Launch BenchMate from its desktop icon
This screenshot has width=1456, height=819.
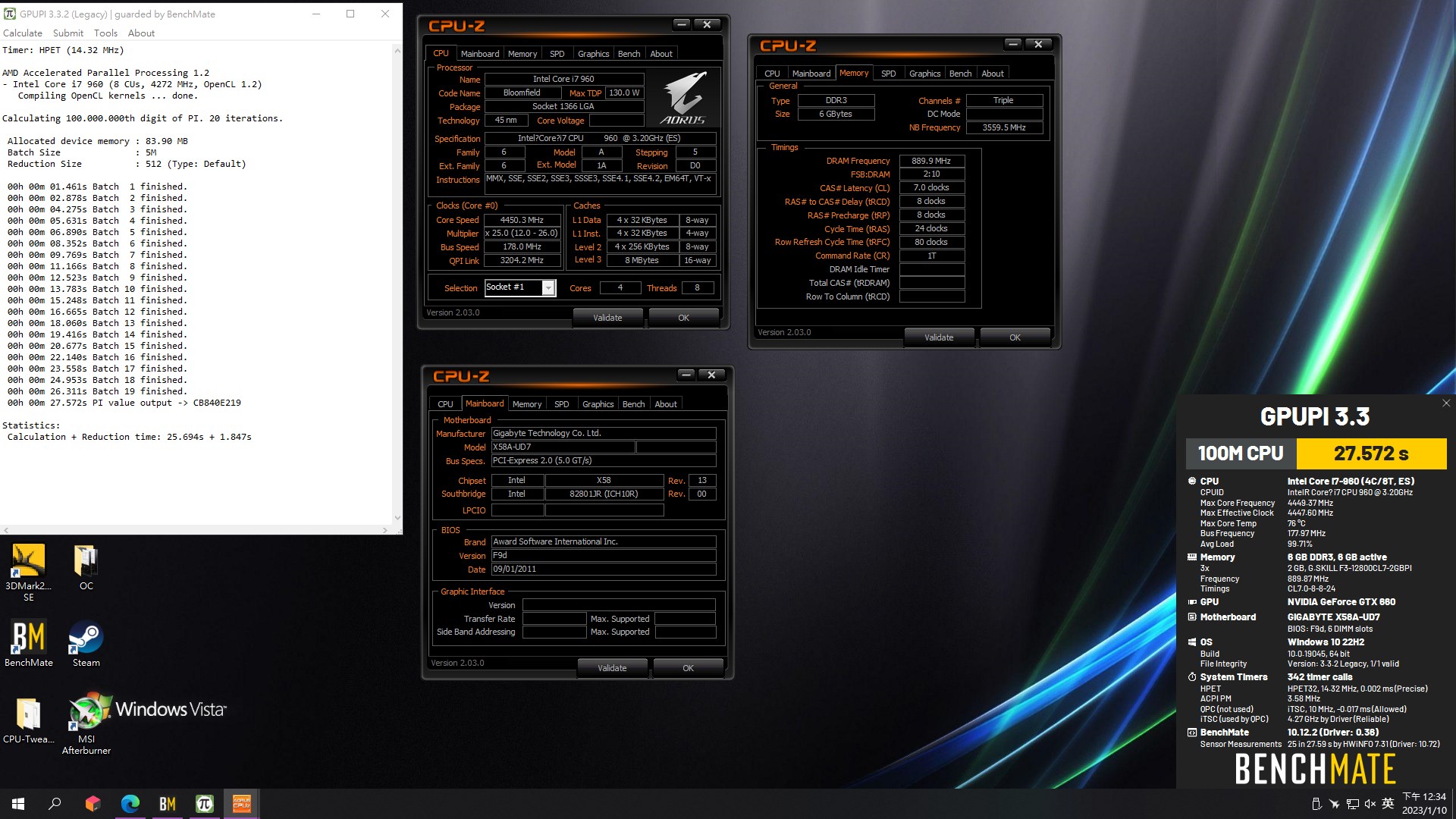28,644
